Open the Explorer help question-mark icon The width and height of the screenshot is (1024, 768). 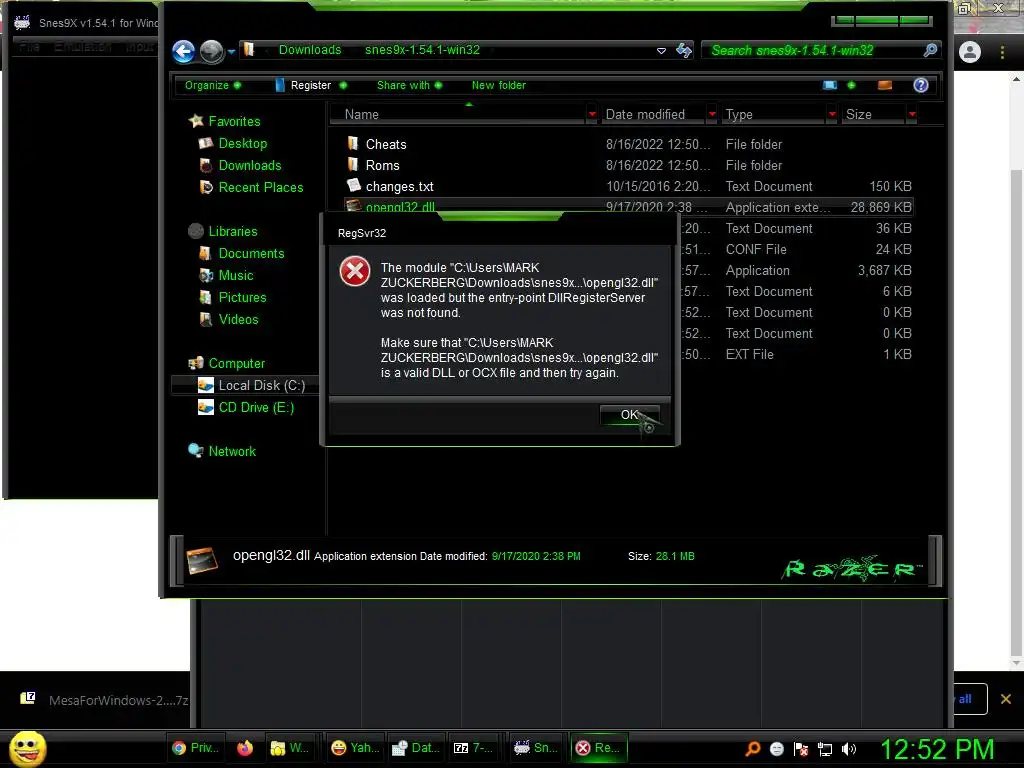(921, 85)
